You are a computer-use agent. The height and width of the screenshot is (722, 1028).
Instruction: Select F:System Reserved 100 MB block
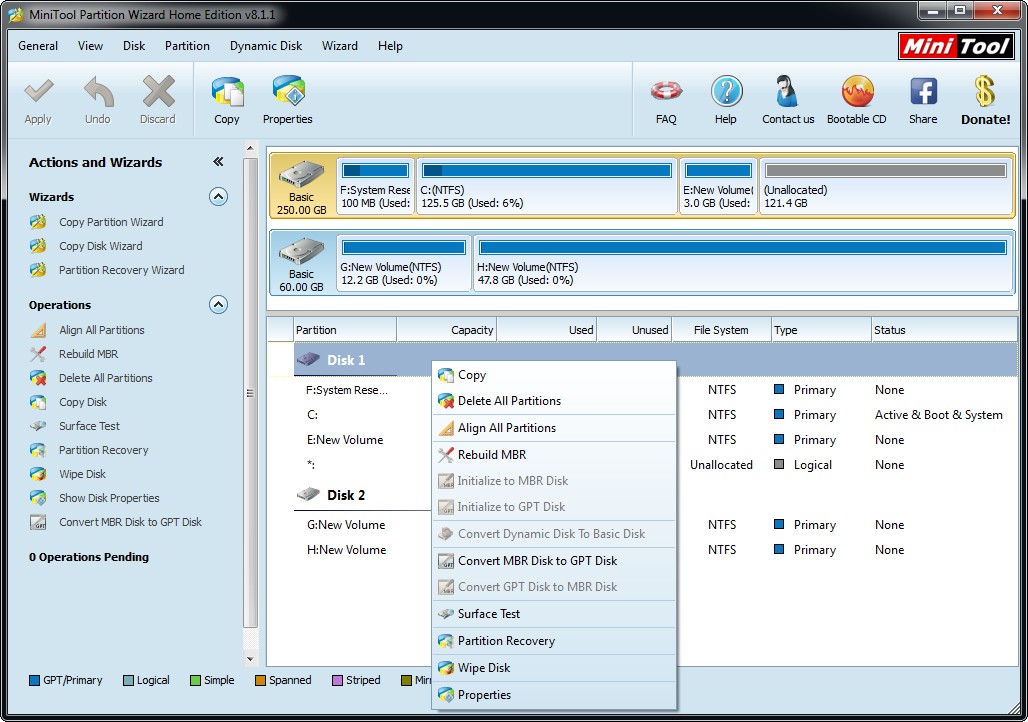click(x=376, y=186)
